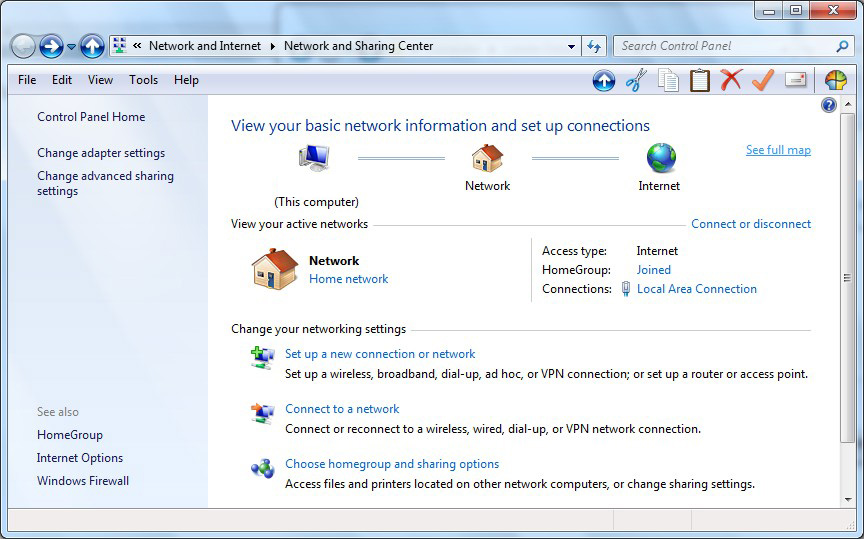
Task: Open the Help menu
Action: click(x=186, y=80)
